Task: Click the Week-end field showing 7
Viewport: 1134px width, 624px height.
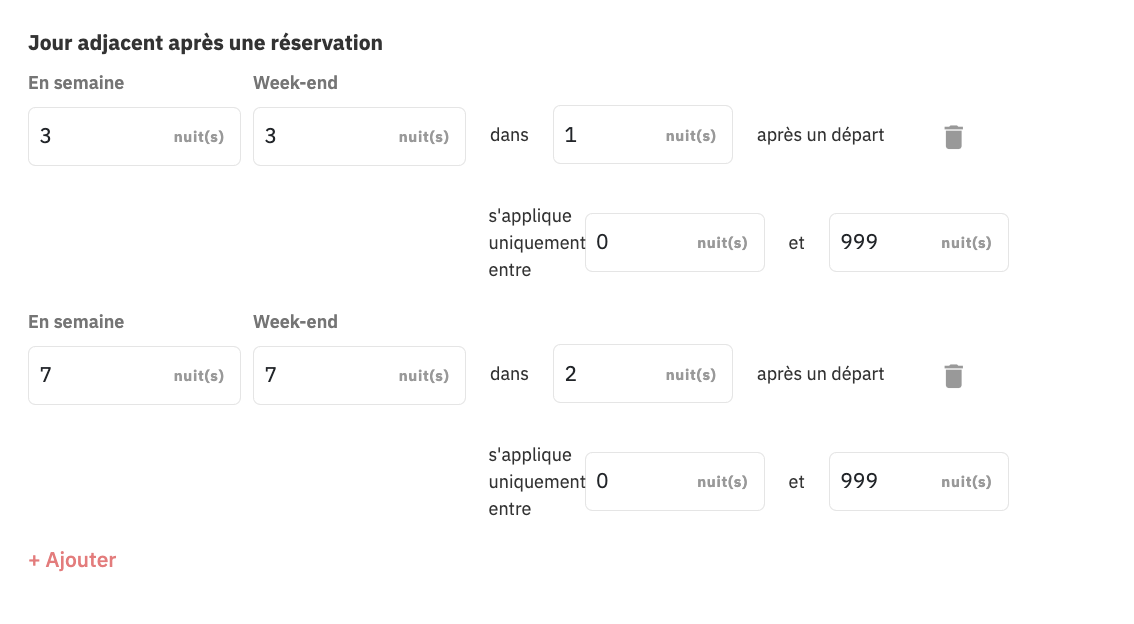Action: click(x=359, y=375)
